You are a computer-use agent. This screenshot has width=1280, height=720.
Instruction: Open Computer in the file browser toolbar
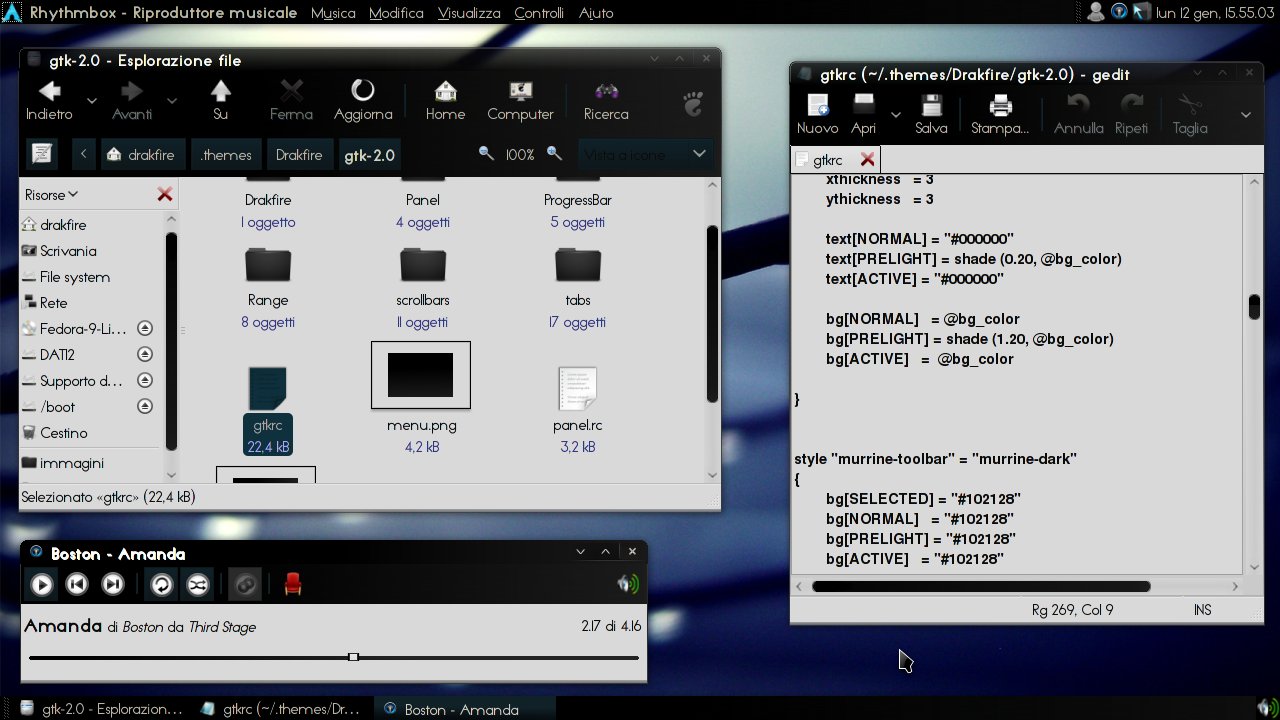(x=520, y=101)
